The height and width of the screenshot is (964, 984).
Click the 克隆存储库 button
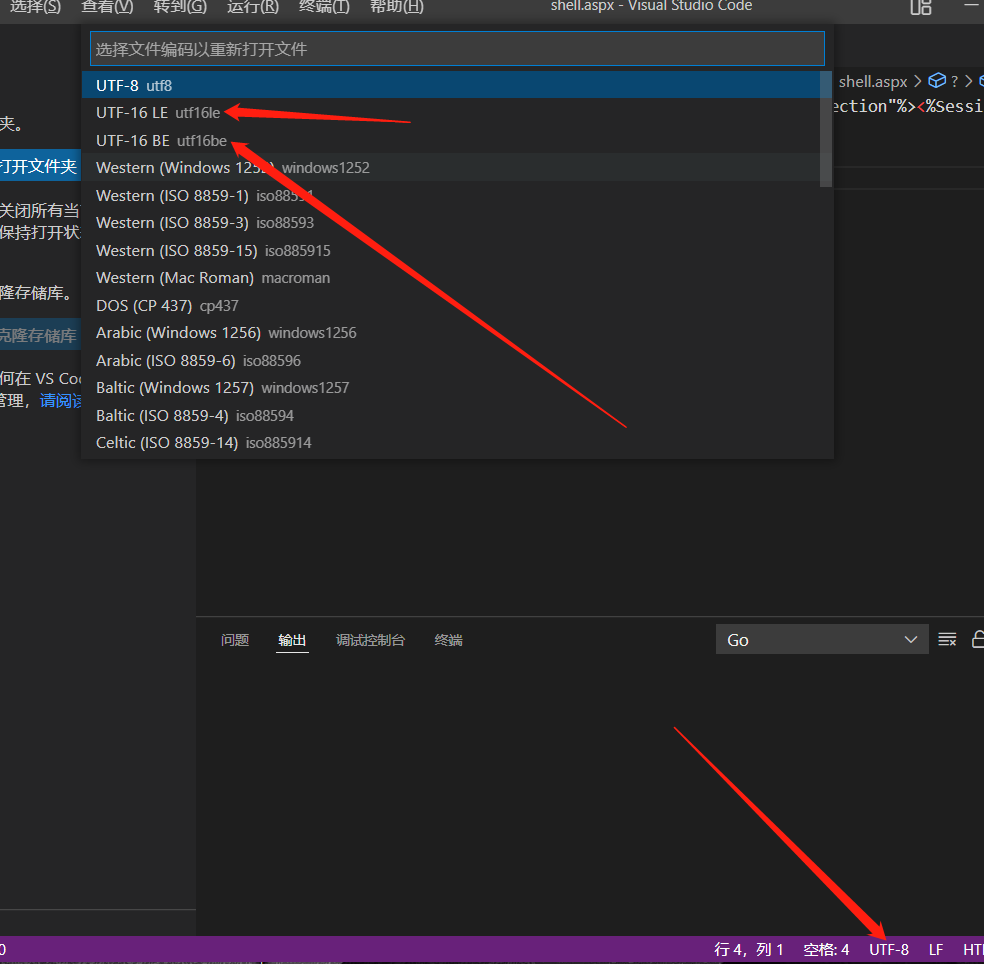click(x=40, y=335)
